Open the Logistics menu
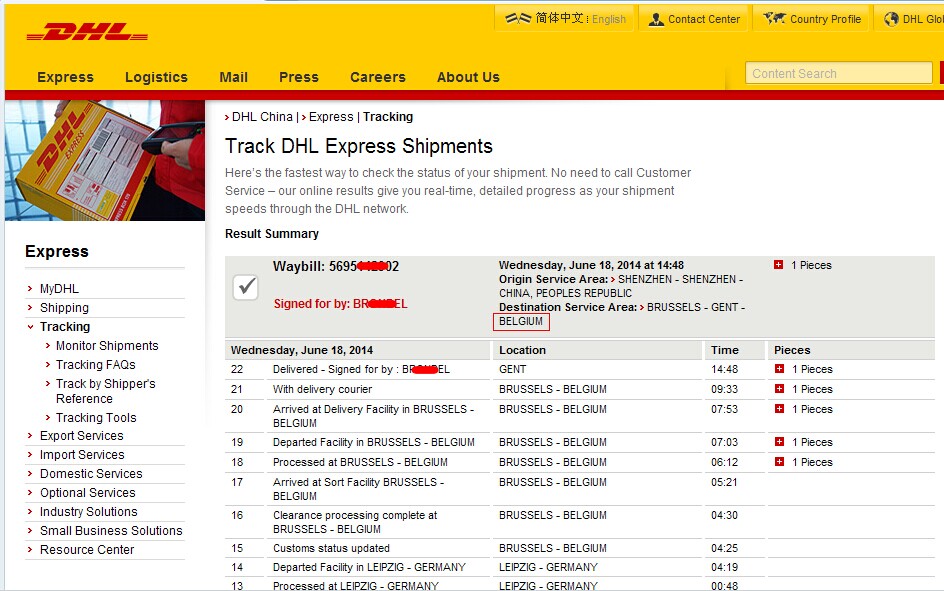This screenshot has height=591, width=944. (157, 77)
